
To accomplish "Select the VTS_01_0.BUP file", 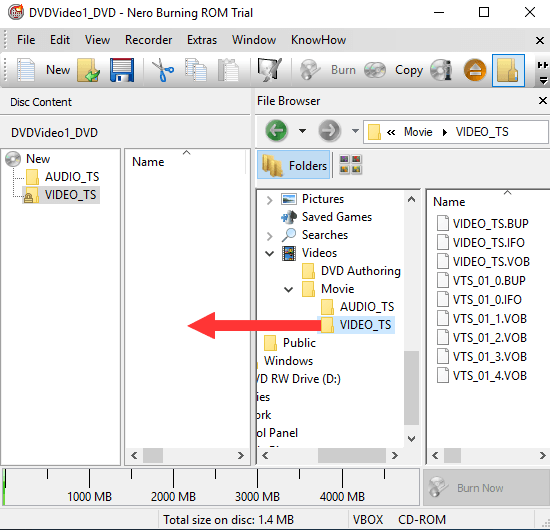I will coord(489,281).
